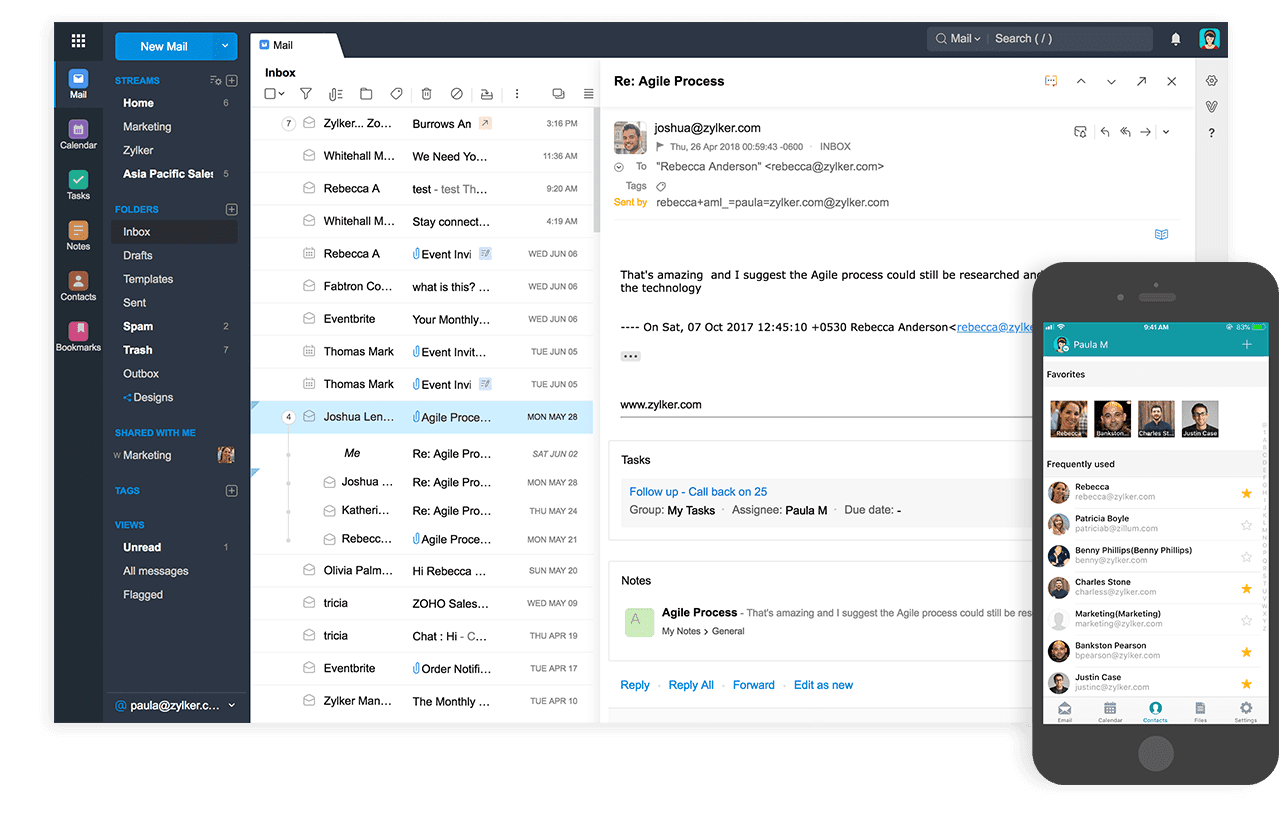Add a new folder with plus icon

click(x=231, y=209)
